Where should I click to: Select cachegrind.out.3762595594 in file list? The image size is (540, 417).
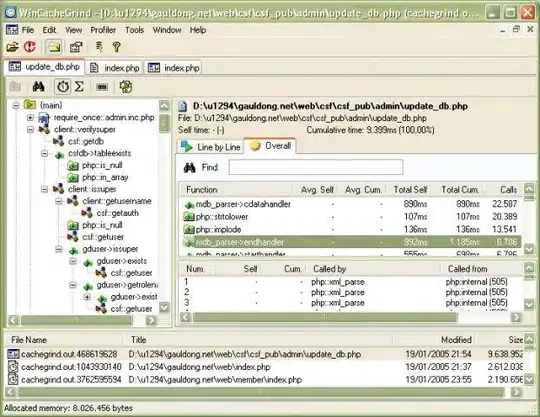[x=264, y=380]
